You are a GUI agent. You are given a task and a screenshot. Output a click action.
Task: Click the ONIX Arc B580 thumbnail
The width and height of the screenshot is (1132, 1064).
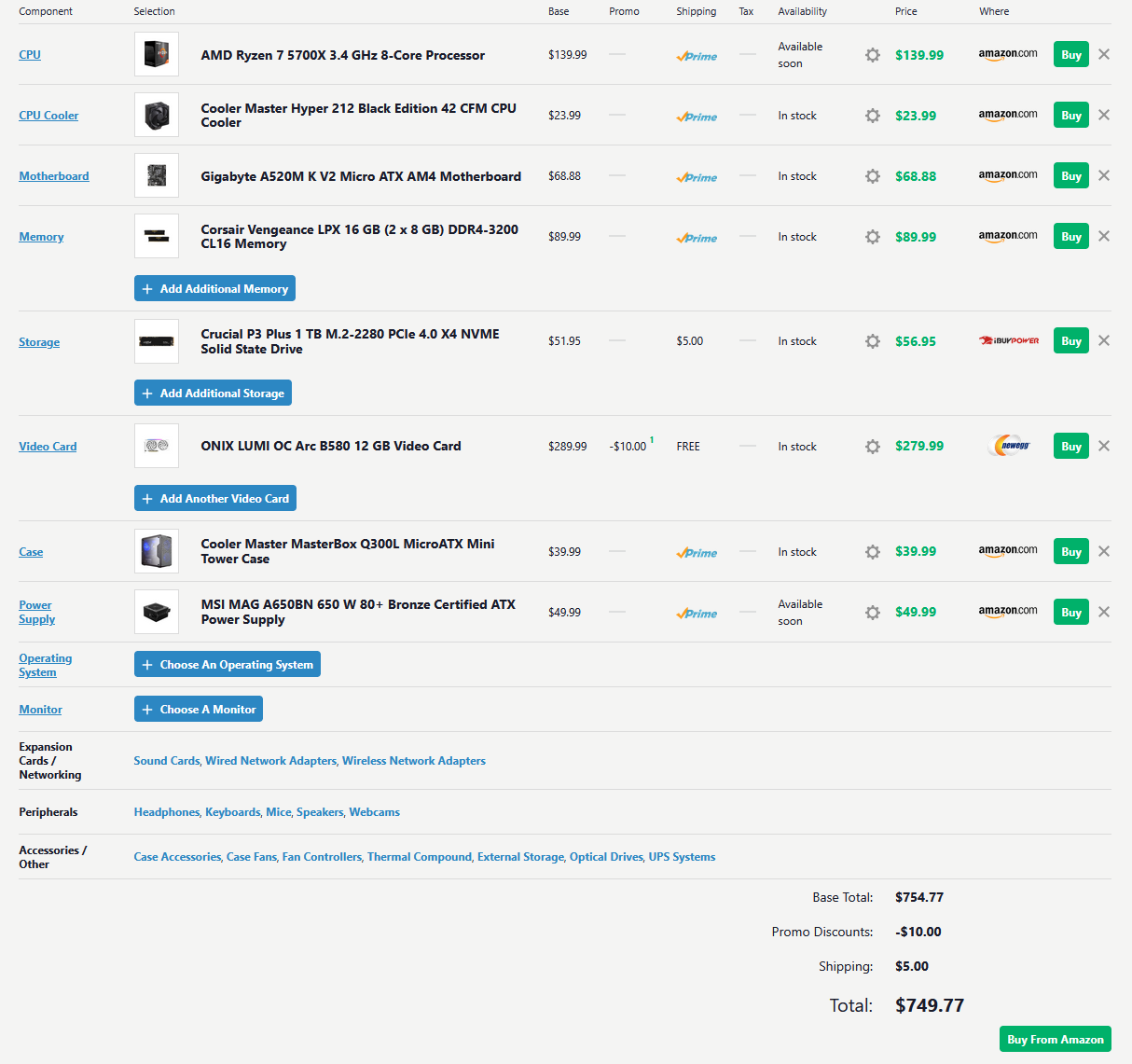coord(157,446)
